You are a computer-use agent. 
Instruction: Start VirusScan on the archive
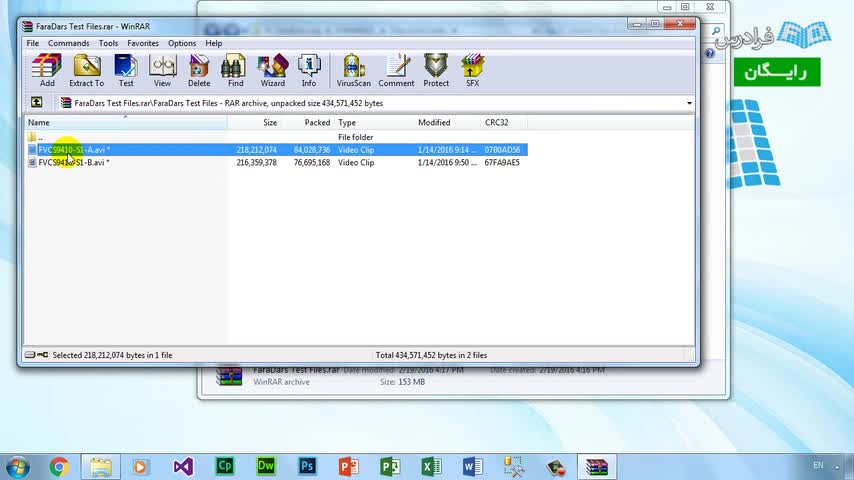point(353,70)
